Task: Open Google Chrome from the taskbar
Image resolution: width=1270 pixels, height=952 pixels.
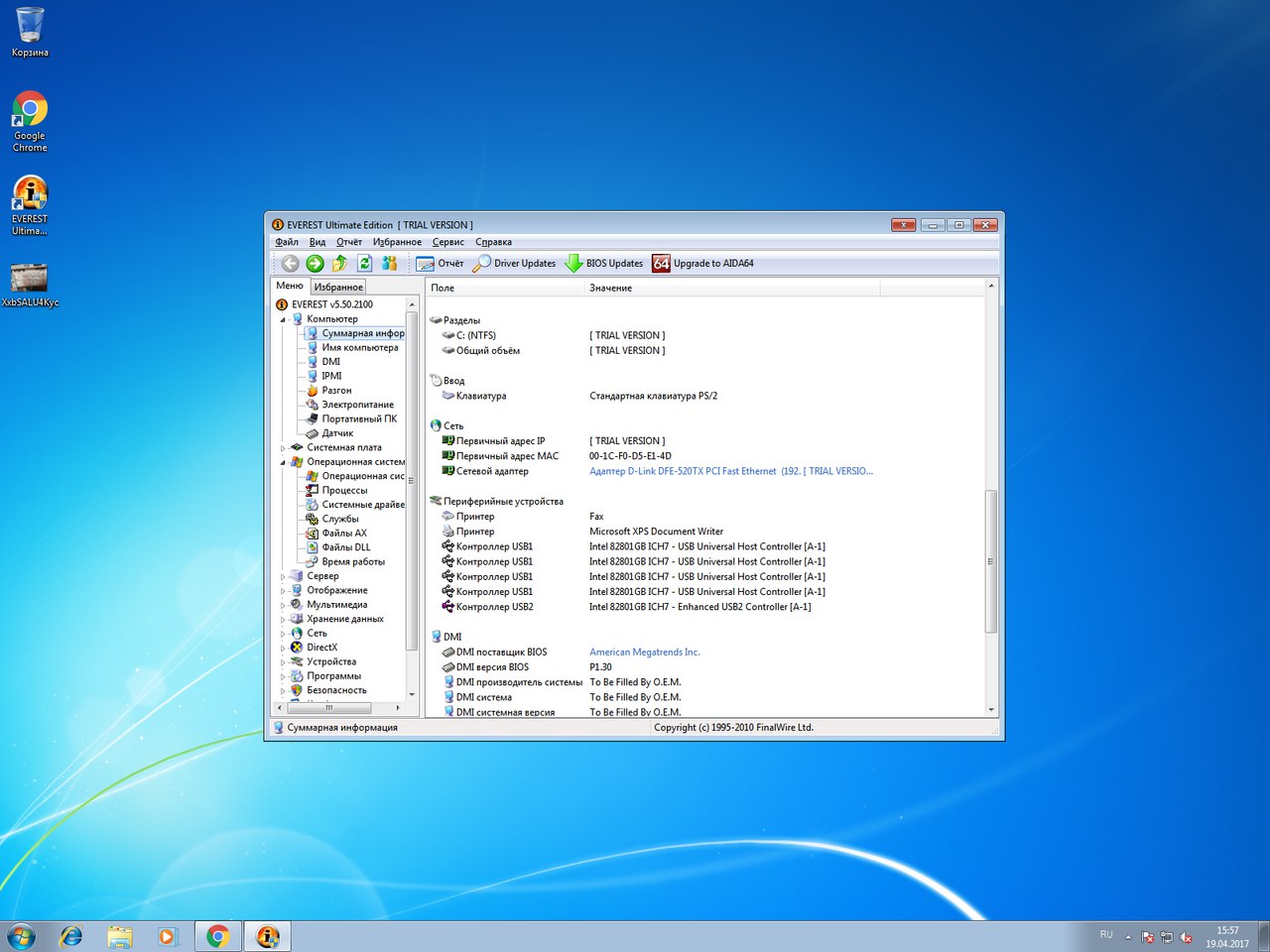Action: coord(218,936)
